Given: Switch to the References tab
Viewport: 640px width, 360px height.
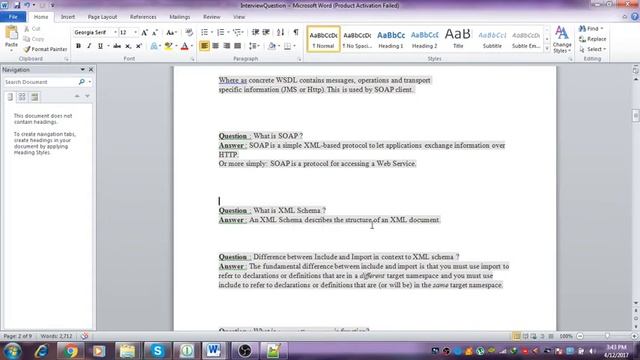Looking at the screenshot, I should pos(143,17).
